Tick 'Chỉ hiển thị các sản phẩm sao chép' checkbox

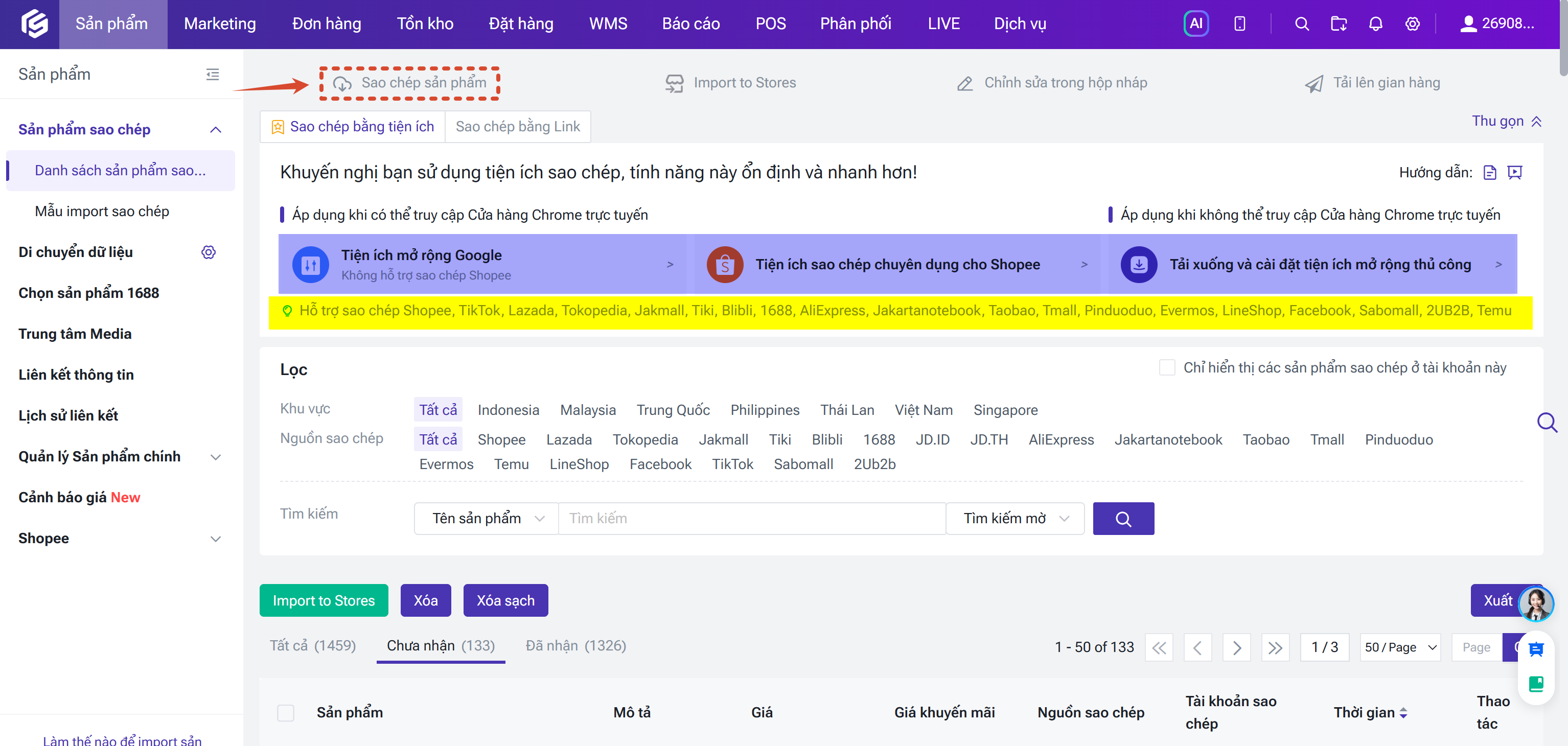[x=1167, y=367]
